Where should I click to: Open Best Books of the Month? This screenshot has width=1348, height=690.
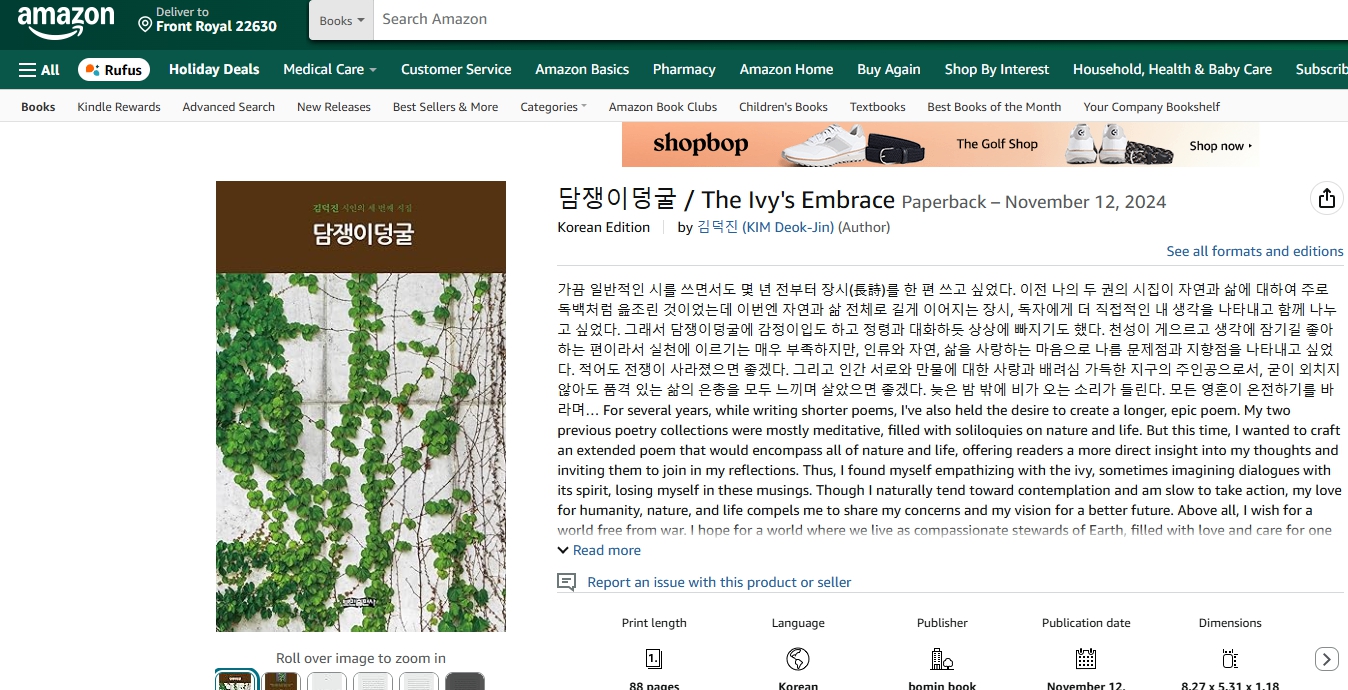[994, 107]
